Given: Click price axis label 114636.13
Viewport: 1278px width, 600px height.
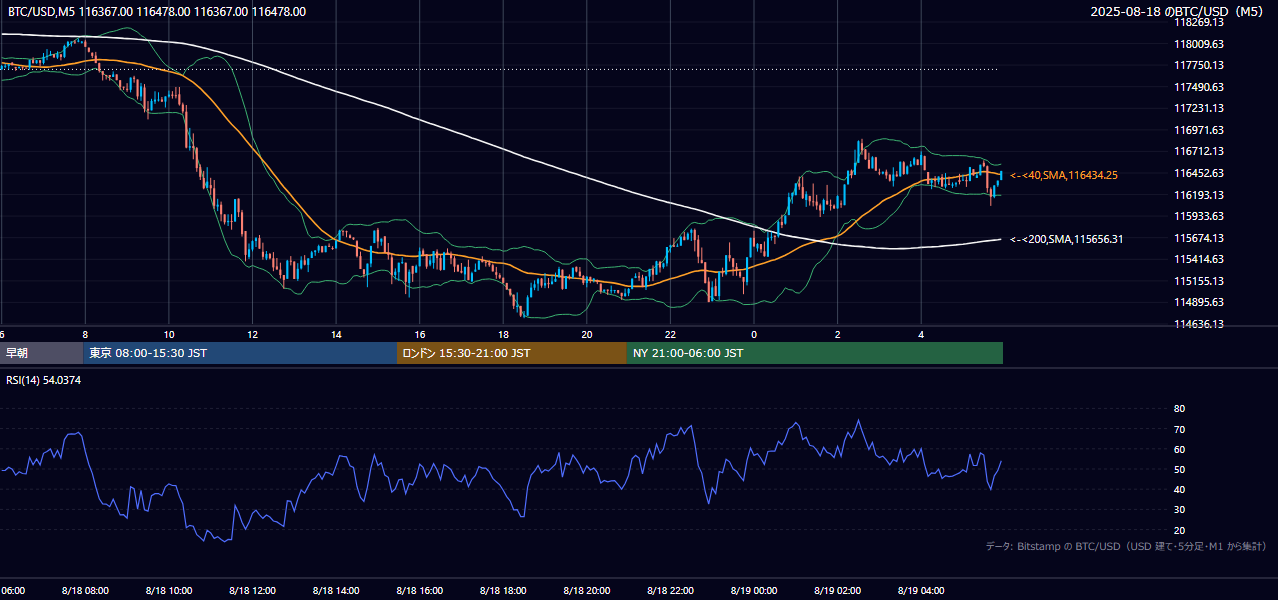Looking at the screenshot, I should (1199, 324).
